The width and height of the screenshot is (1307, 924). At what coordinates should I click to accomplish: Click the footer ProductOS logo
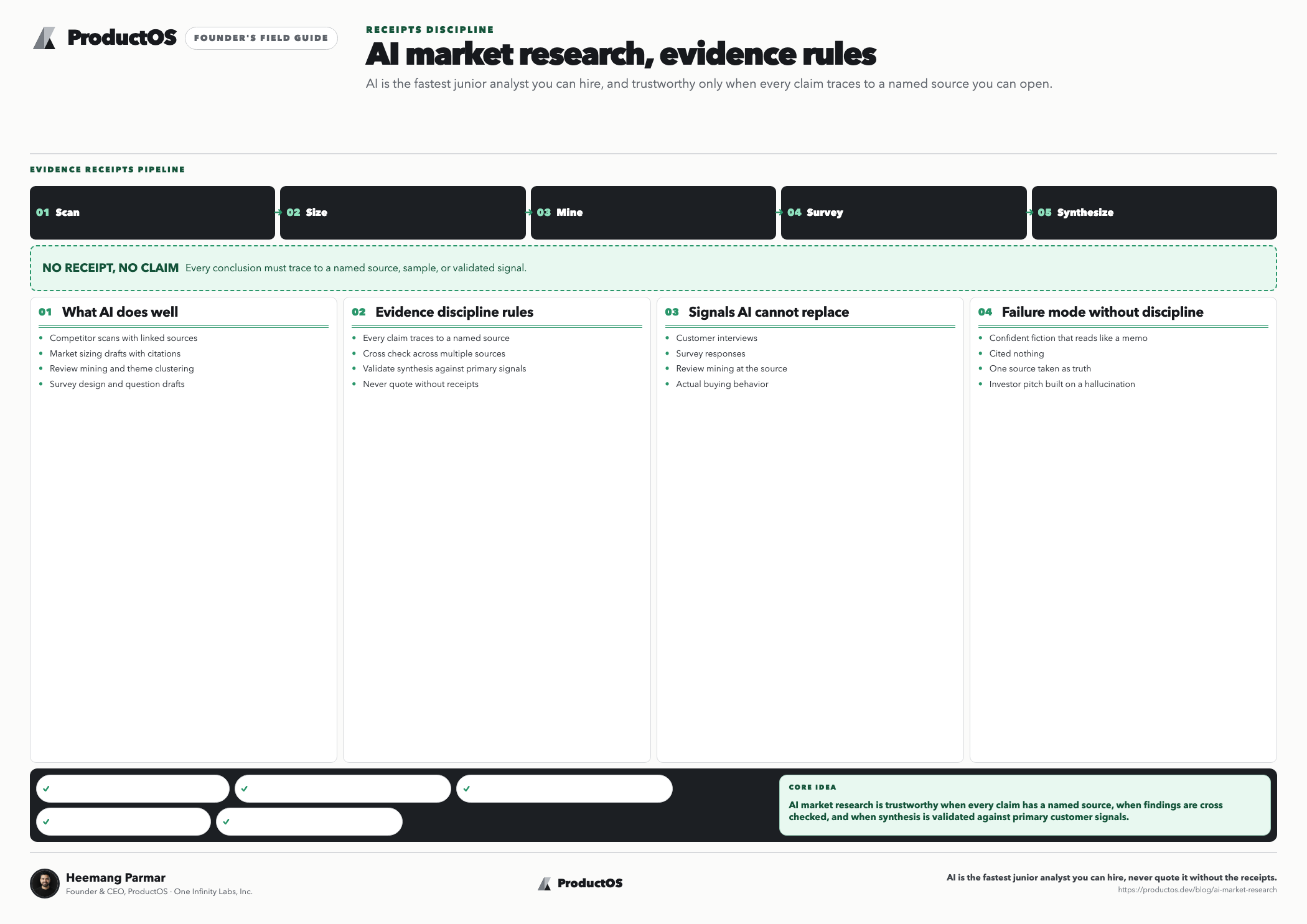click(x=580, y=884)
